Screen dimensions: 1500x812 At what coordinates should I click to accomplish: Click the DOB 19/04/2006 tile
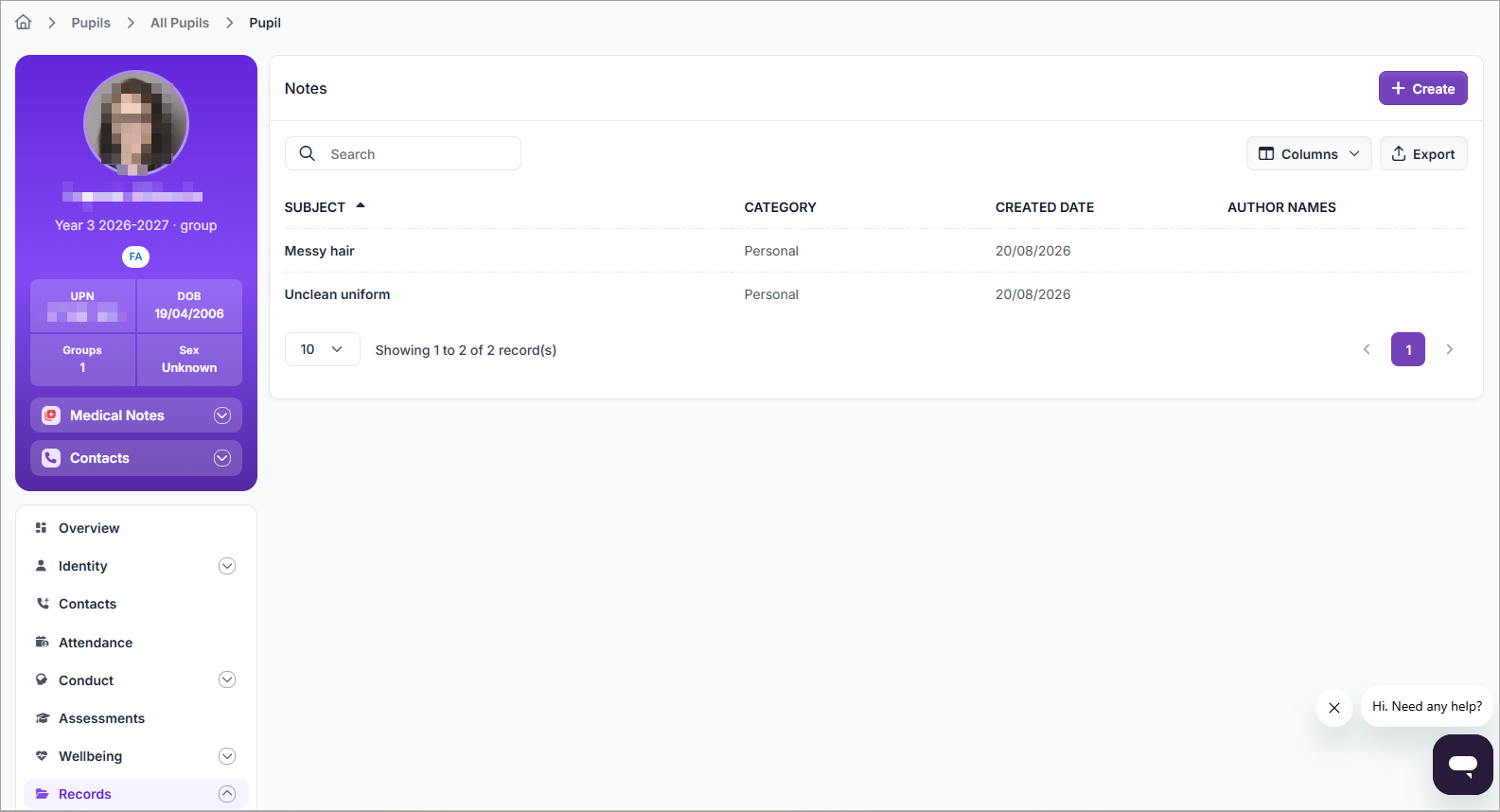(189, 306)
